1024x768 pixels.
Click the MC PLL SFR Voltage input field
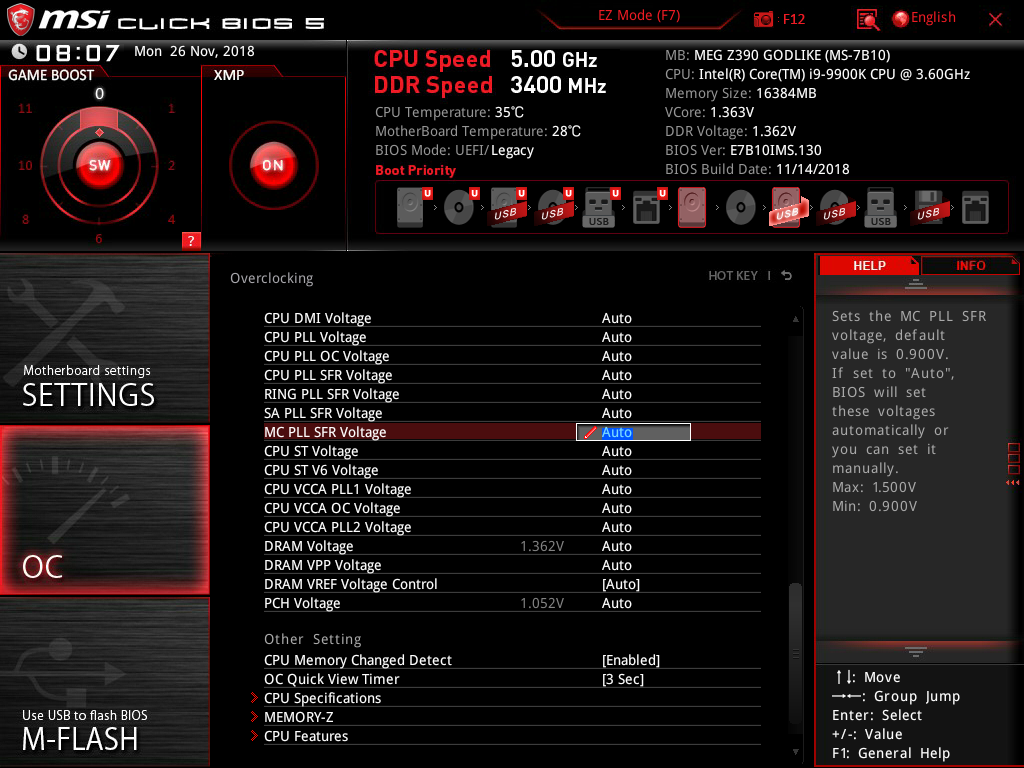click(634, 432)
